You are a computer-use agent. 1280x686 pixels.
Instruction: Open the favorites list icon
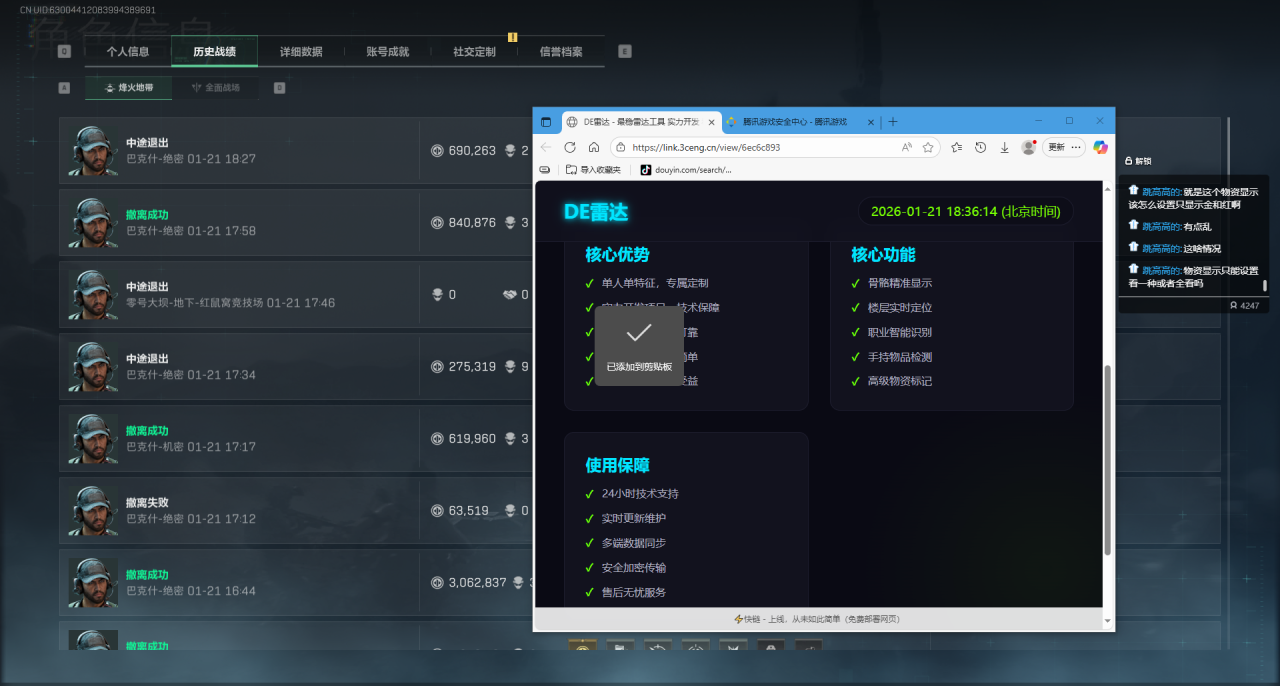[x=956, y=147]
